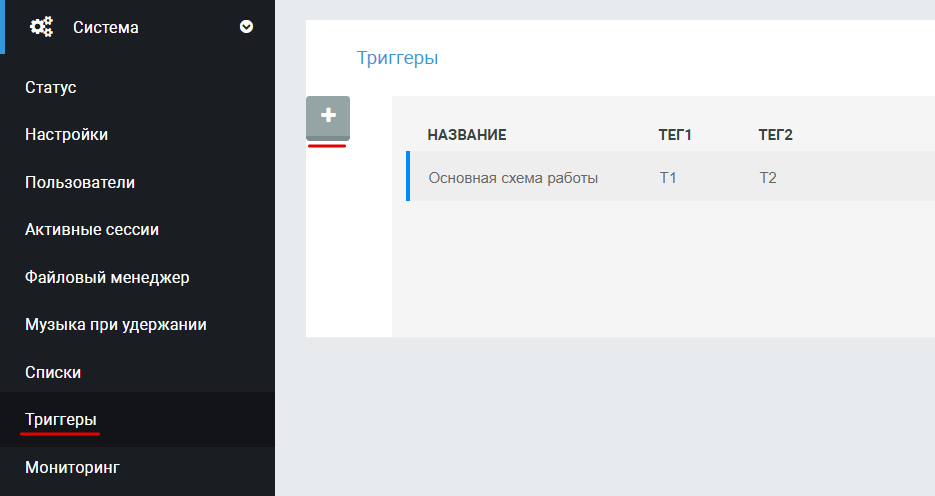935x496 pixels.
Task: Click the Система section title text
Action: (106, 28)
